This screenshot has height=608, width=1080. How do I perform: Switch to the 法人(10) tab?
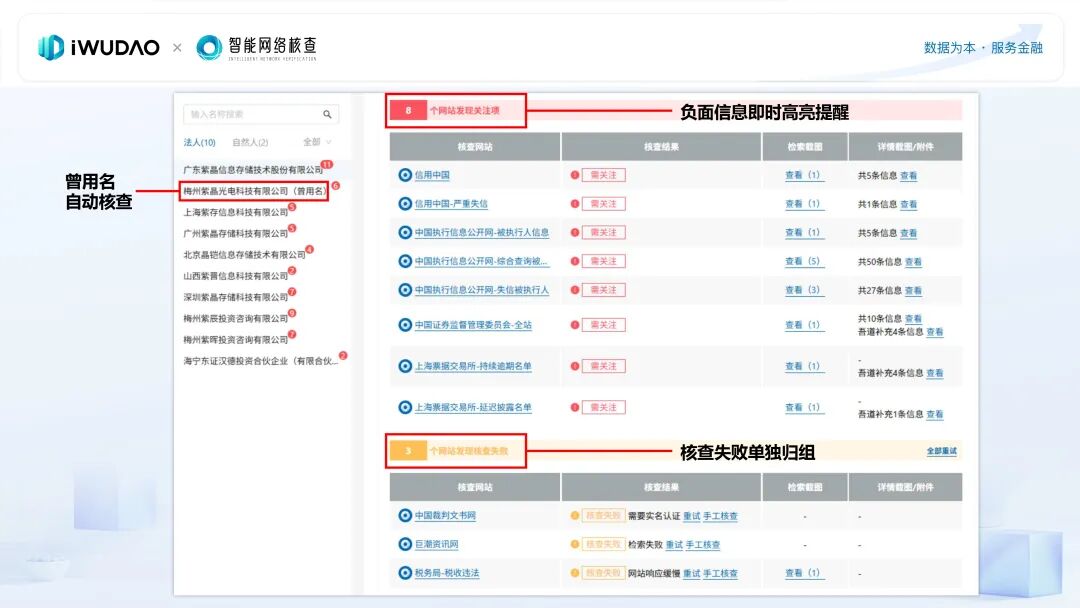[200, 143]
